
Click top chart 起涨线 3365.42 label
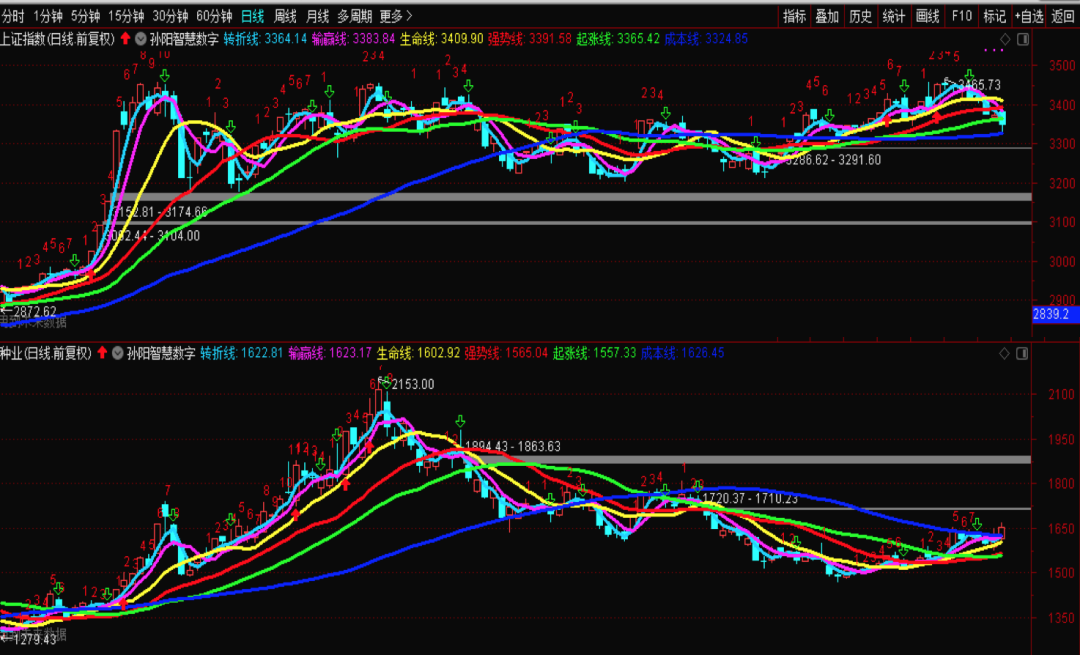tap(618, 39)
